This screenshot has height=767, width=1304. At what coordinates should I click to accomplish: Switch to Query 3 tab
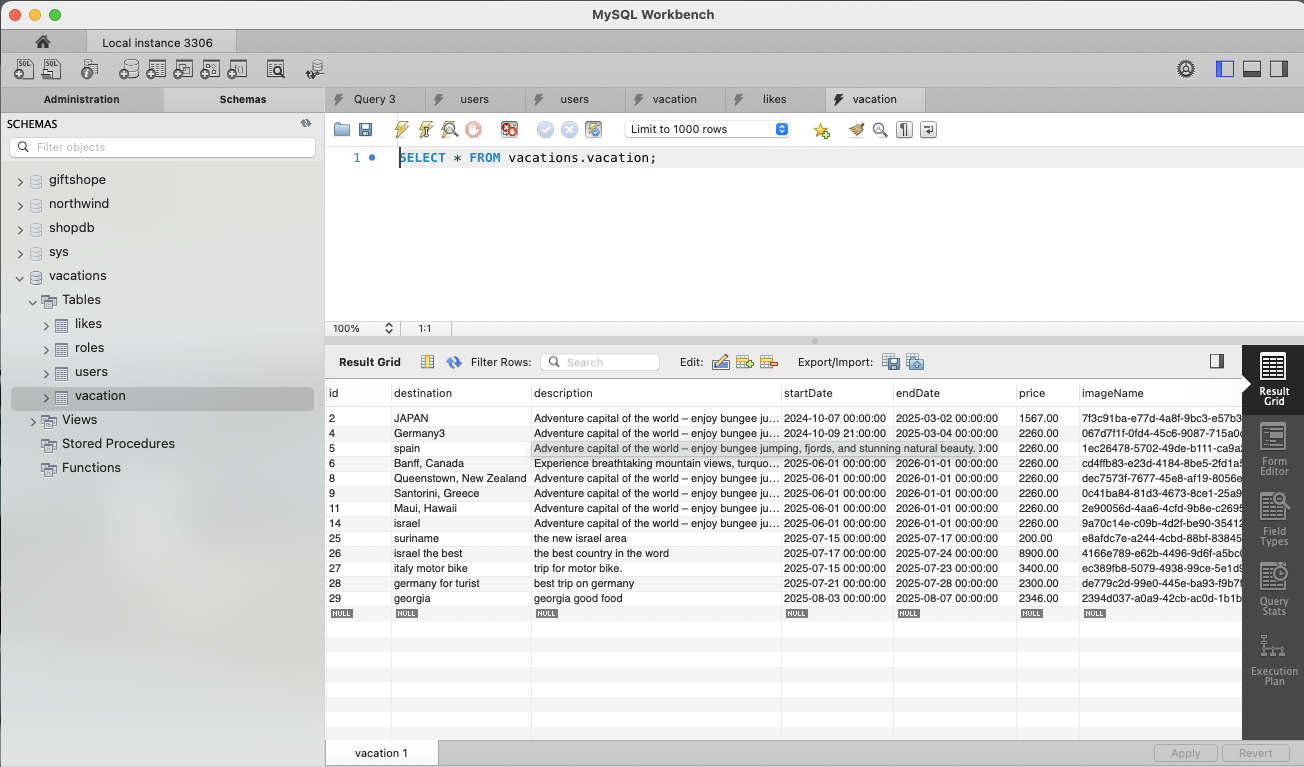[x=375, y=99]
